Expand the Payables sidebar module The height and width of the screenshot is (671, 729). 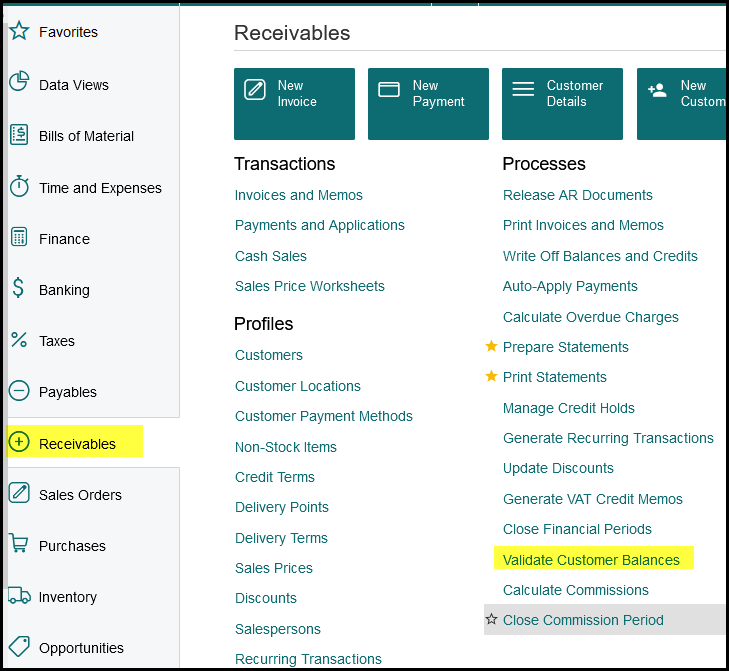[x=67, y=392]
